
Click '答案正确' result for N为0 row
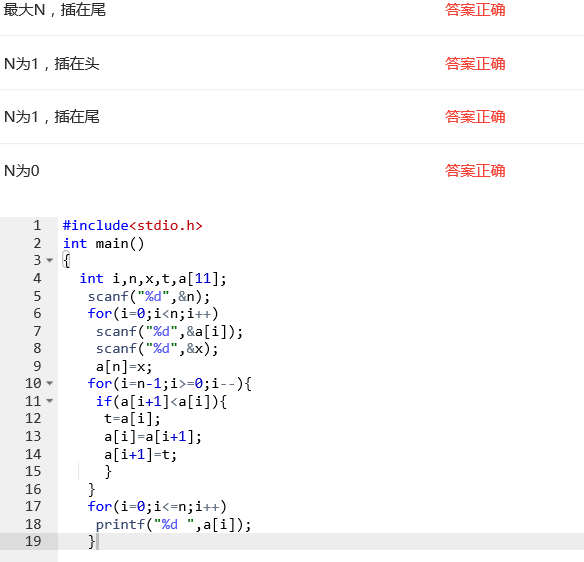pos(475,171)
